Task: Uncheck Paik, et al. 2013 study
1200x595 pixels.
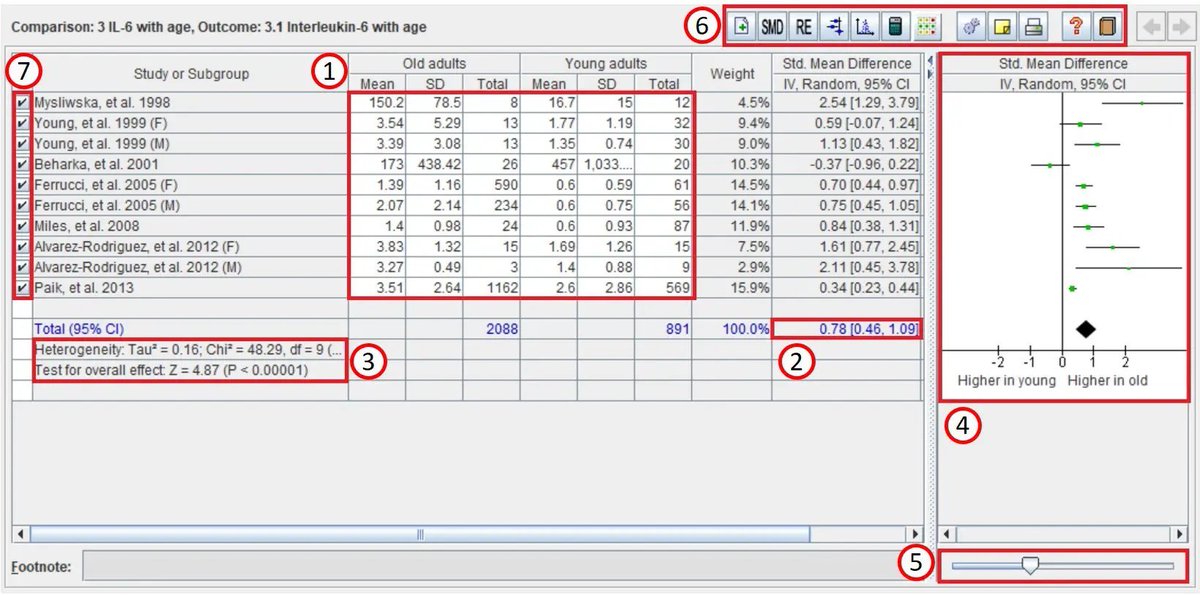Action: (22, 289)
